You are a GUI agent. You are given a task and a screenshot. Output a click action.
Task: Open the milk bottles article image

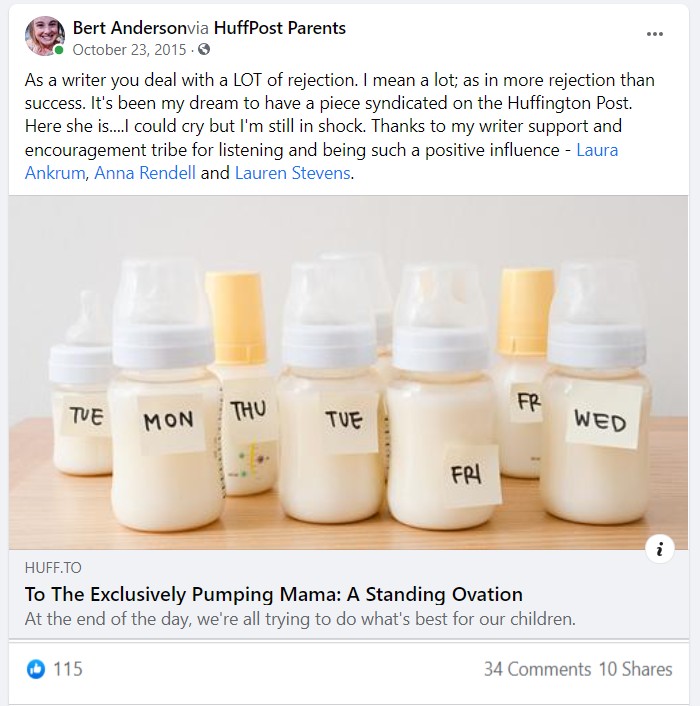point(348,372)
